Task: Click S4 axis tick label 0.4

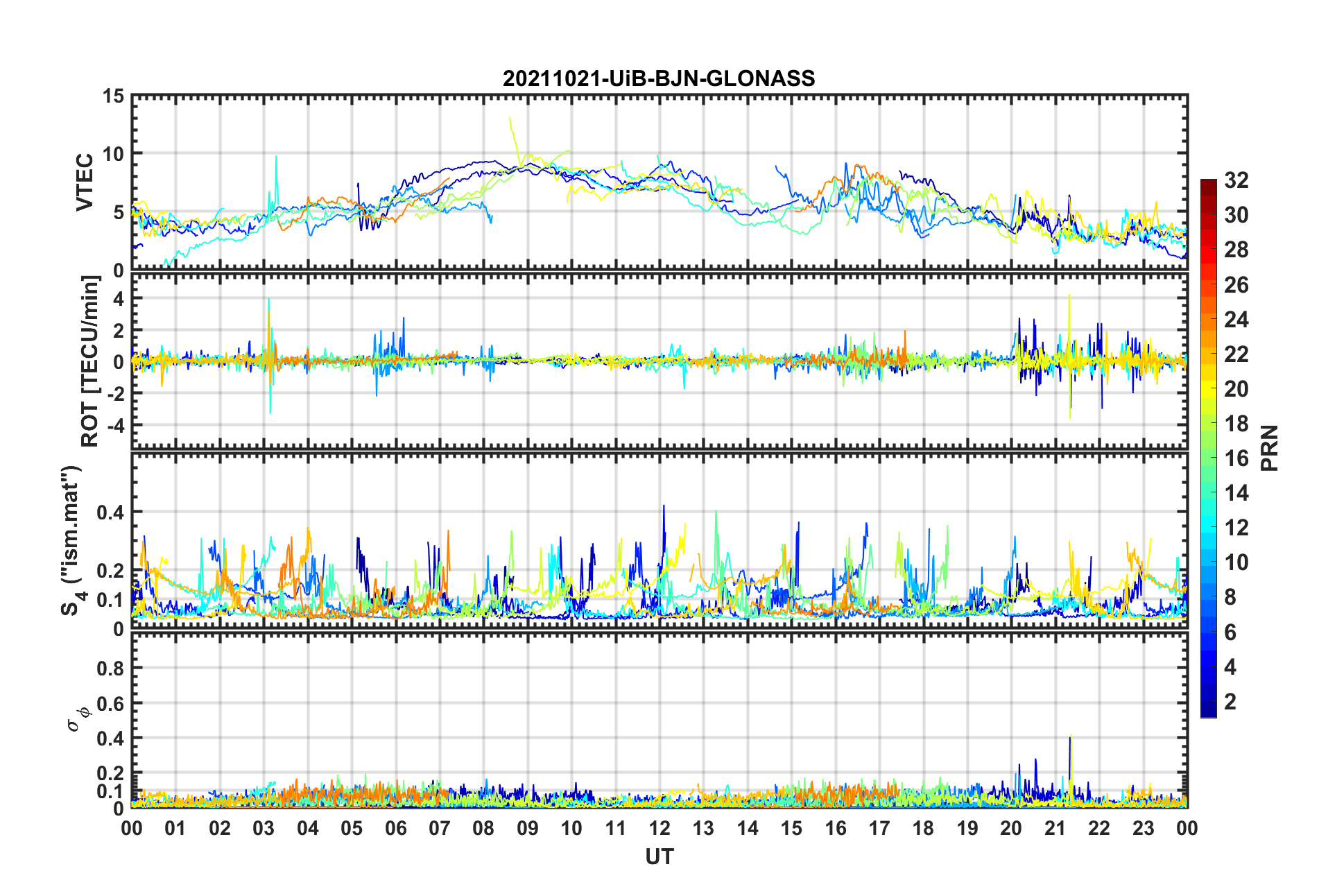Action: tap(110, 512)
